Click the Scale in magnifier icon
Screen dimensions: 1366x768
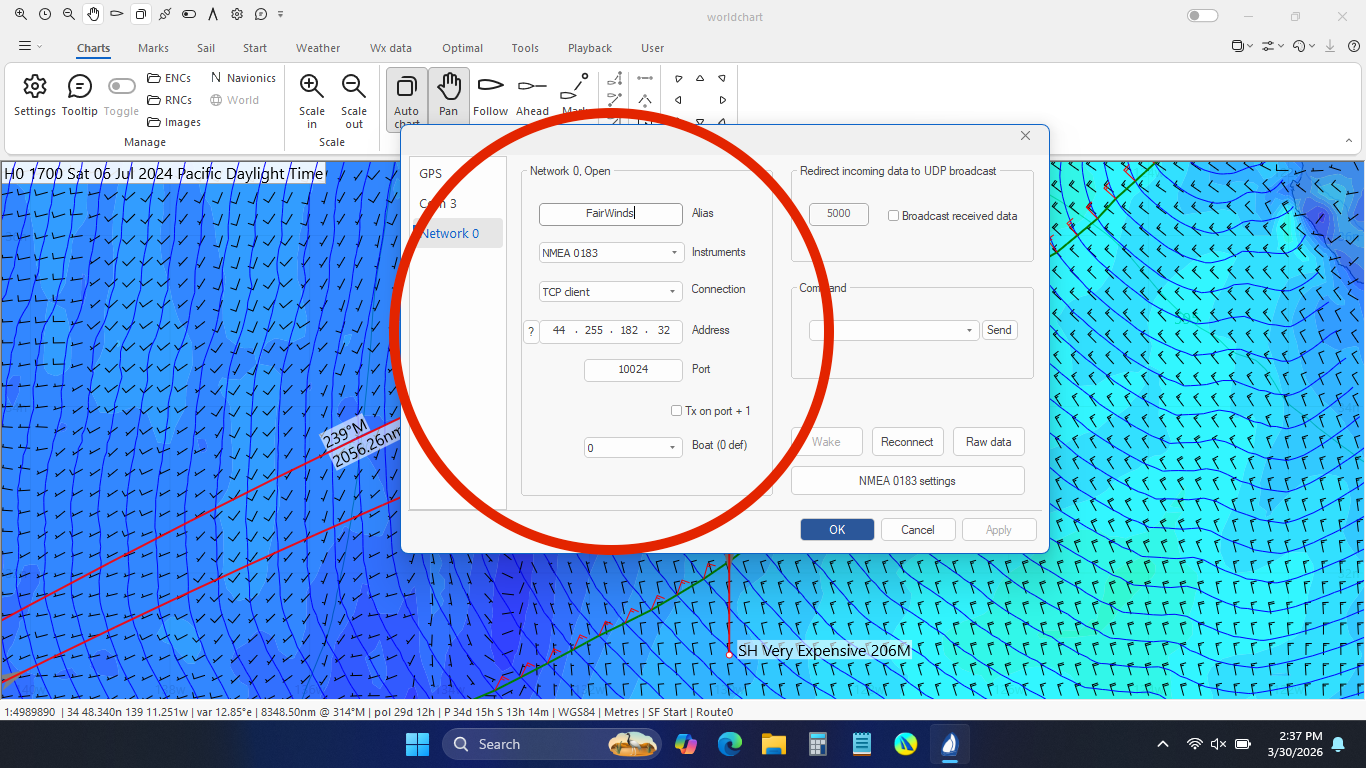coord(311,87)
